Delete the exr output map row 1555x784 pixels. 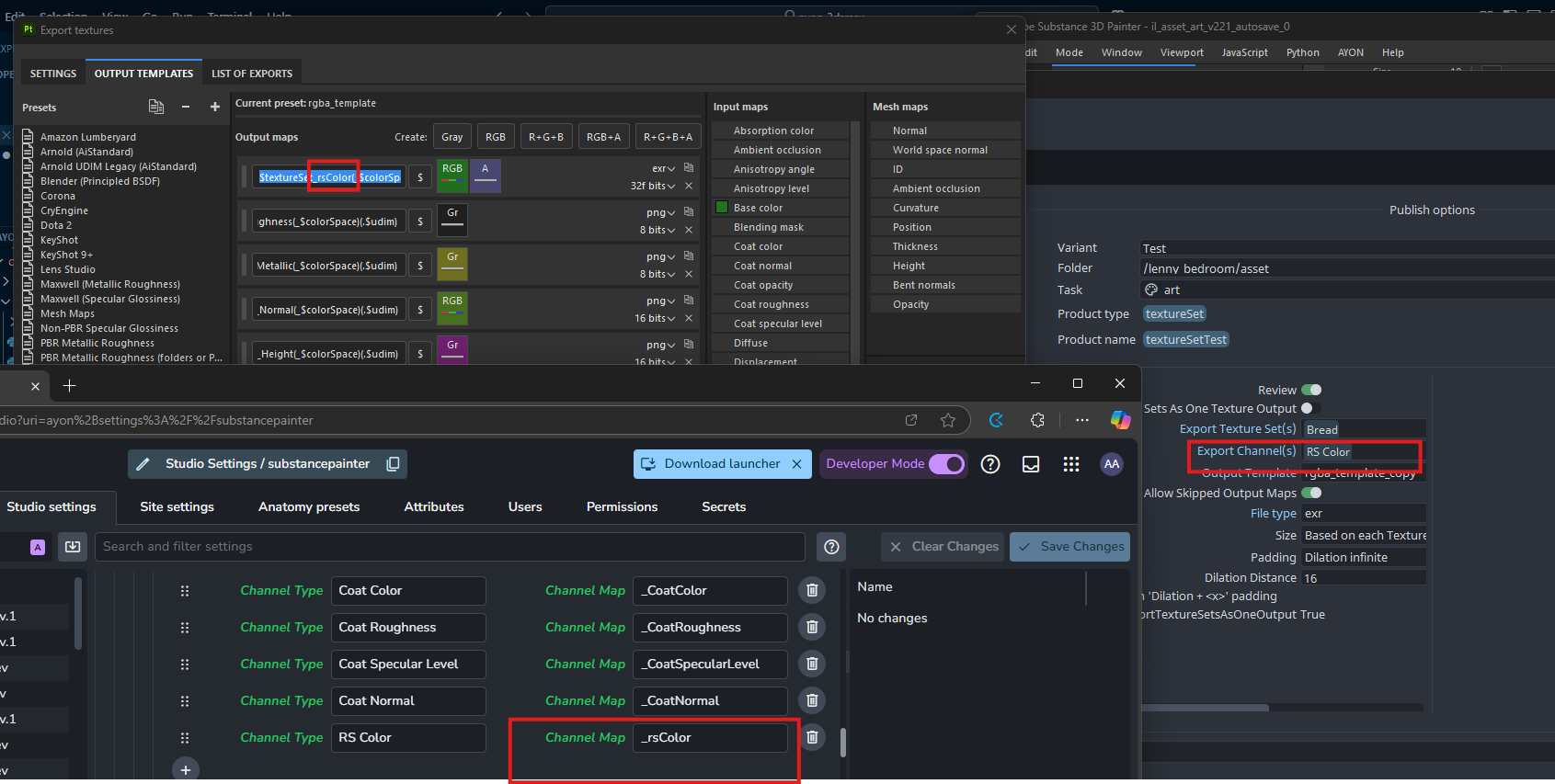pyautogui.click(x=689, y=186)
